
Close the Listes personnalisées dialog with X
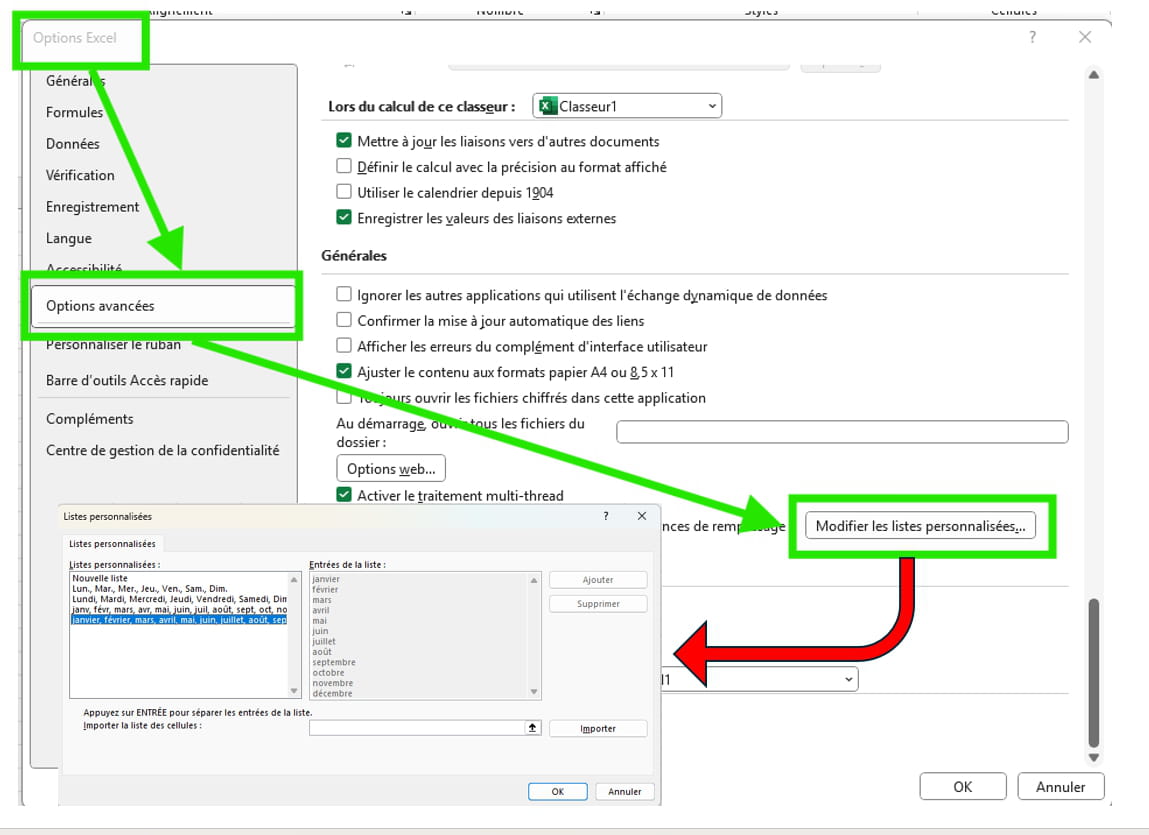point(641,516)
